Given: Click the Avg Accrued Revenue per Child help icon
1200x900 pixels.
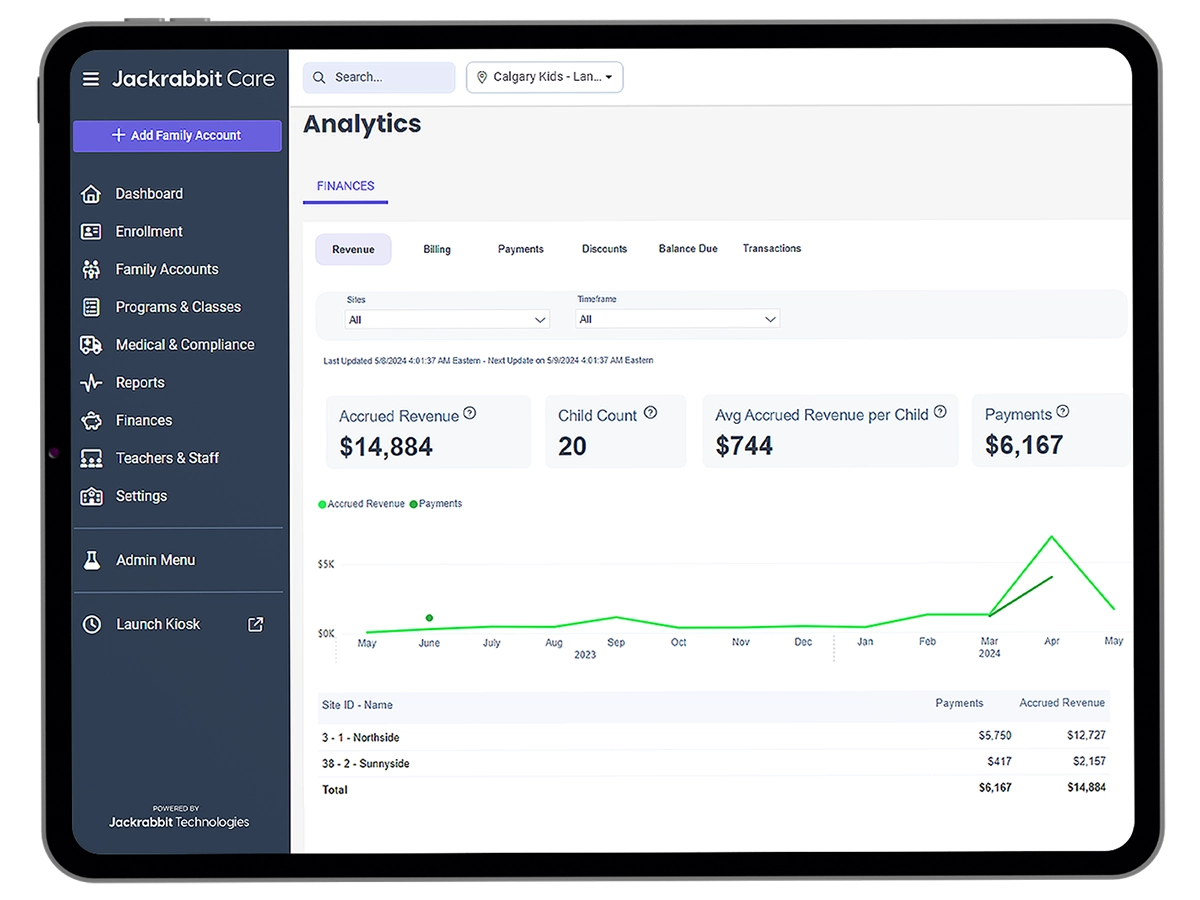Looking at the screenshot, I should click(x=940, y=411).
